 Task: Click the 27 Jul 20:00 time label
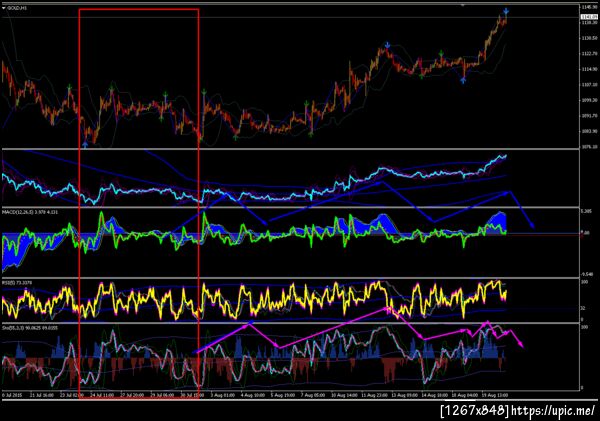click(132, 395)
